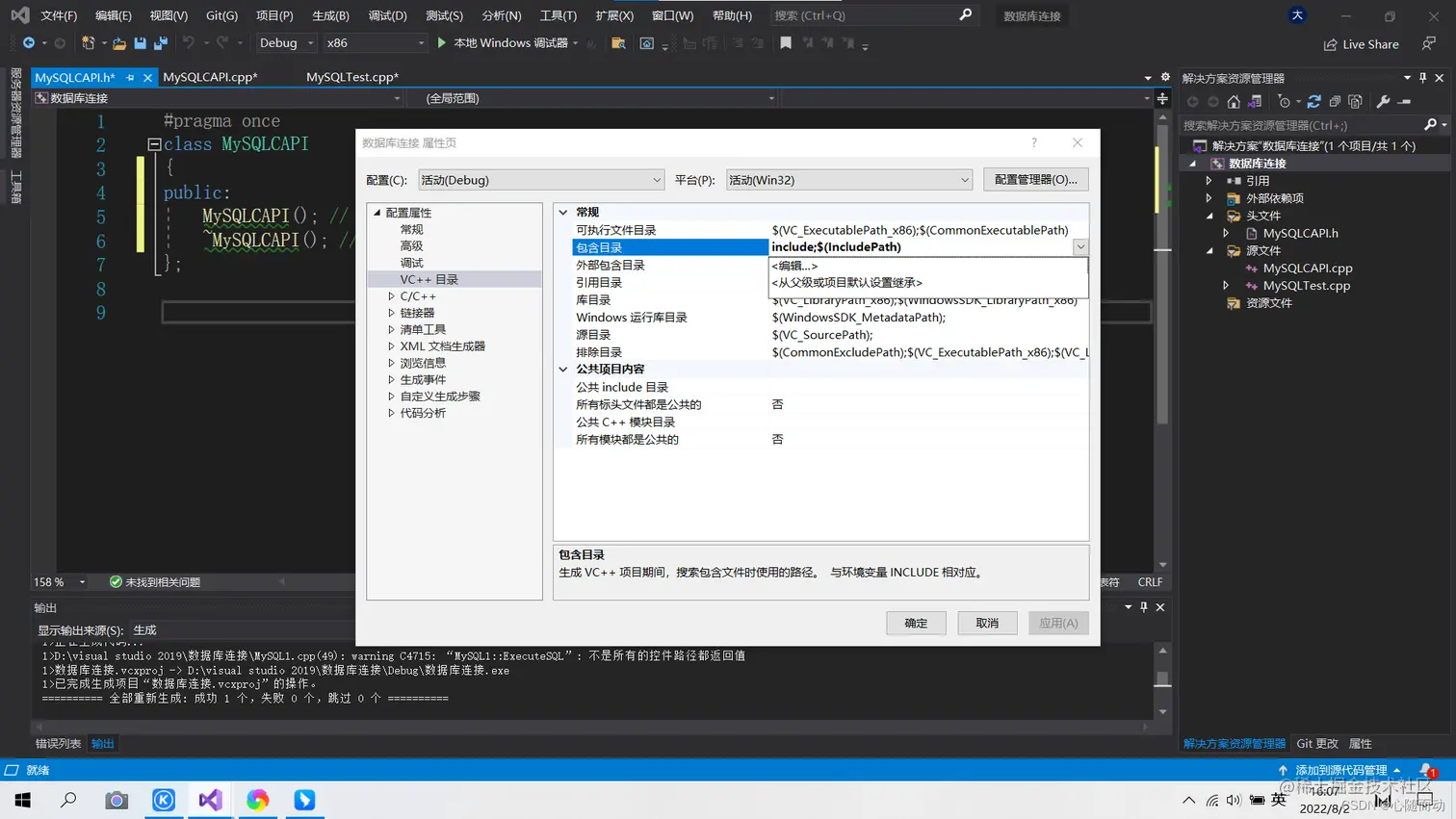Collapse all items in Solution Explorer
Image resolution: width=1456 pixels, height=819 pixels.
click(x=1336, y=101)
